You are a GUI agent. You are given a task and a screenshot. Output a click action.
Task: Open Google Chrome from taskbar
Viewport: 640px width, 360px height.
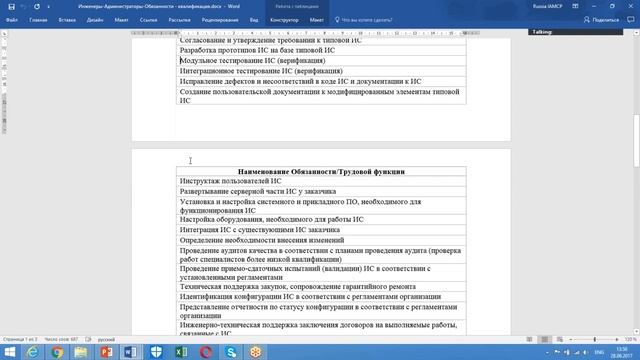tap(57, 352)
